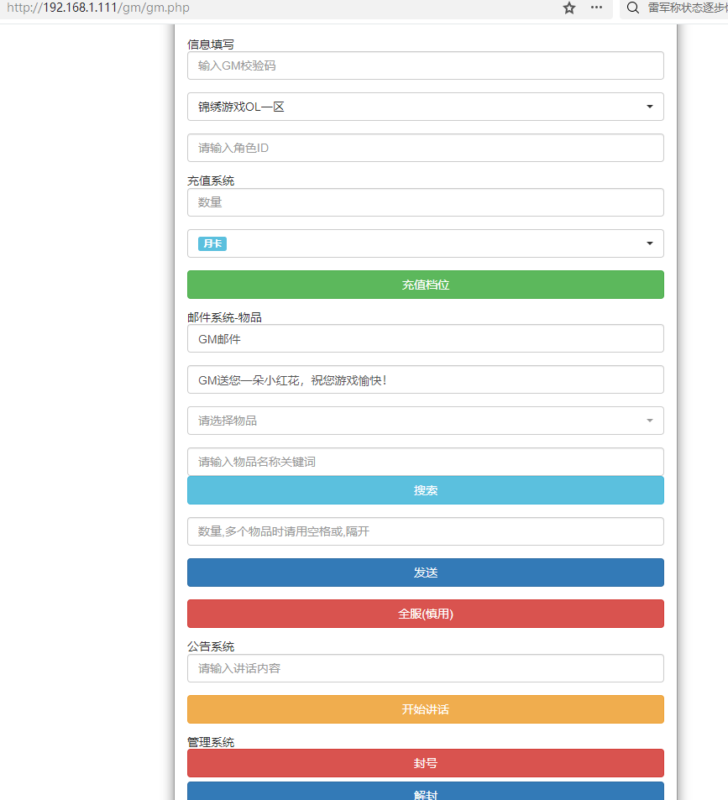The image size is (728, 800).
Task: Click the green 充值档位 recharge button
Action: (x=425, y=284)
